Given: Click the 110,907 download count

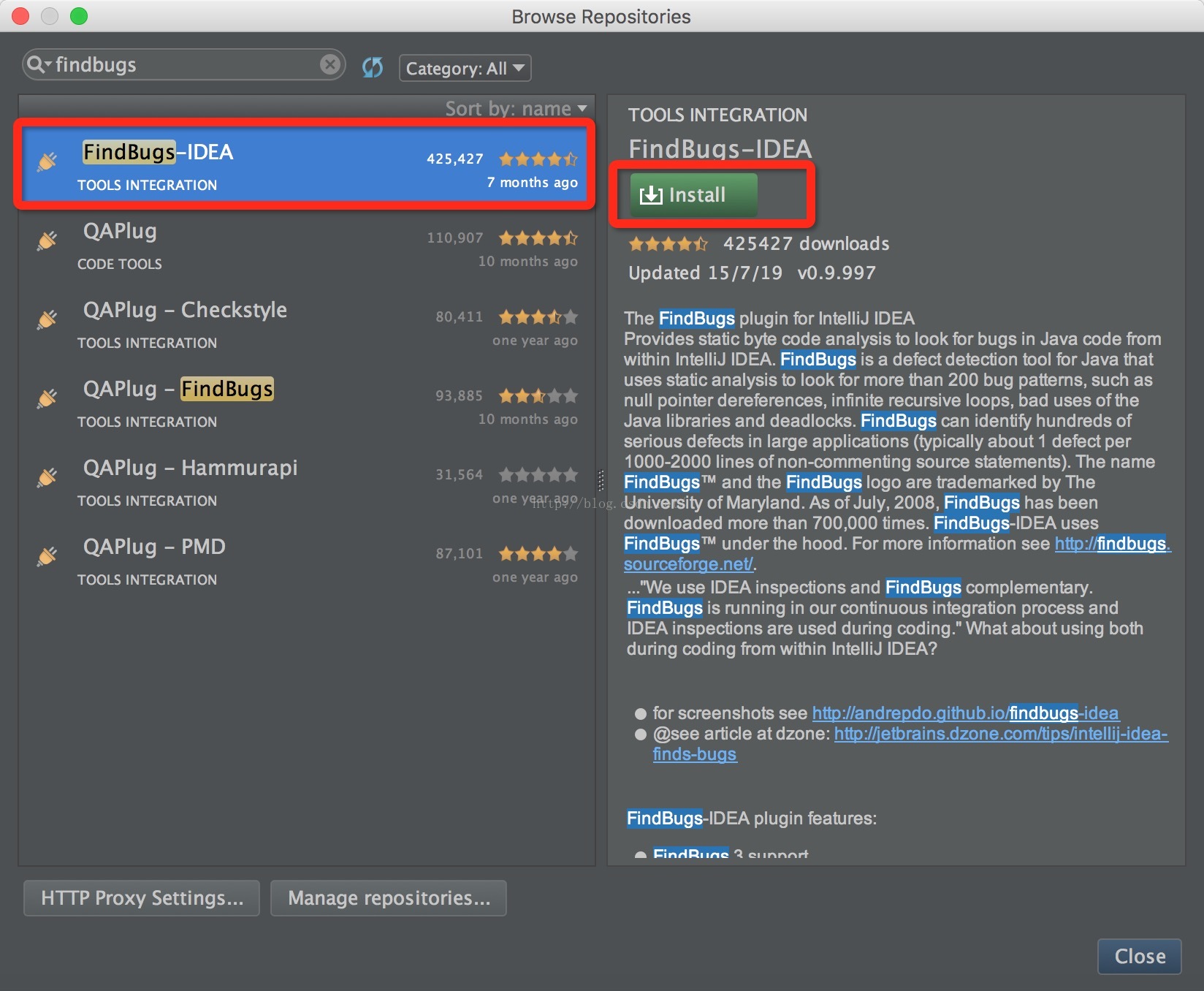Looking at the screenshot, I should click(455, 238).
